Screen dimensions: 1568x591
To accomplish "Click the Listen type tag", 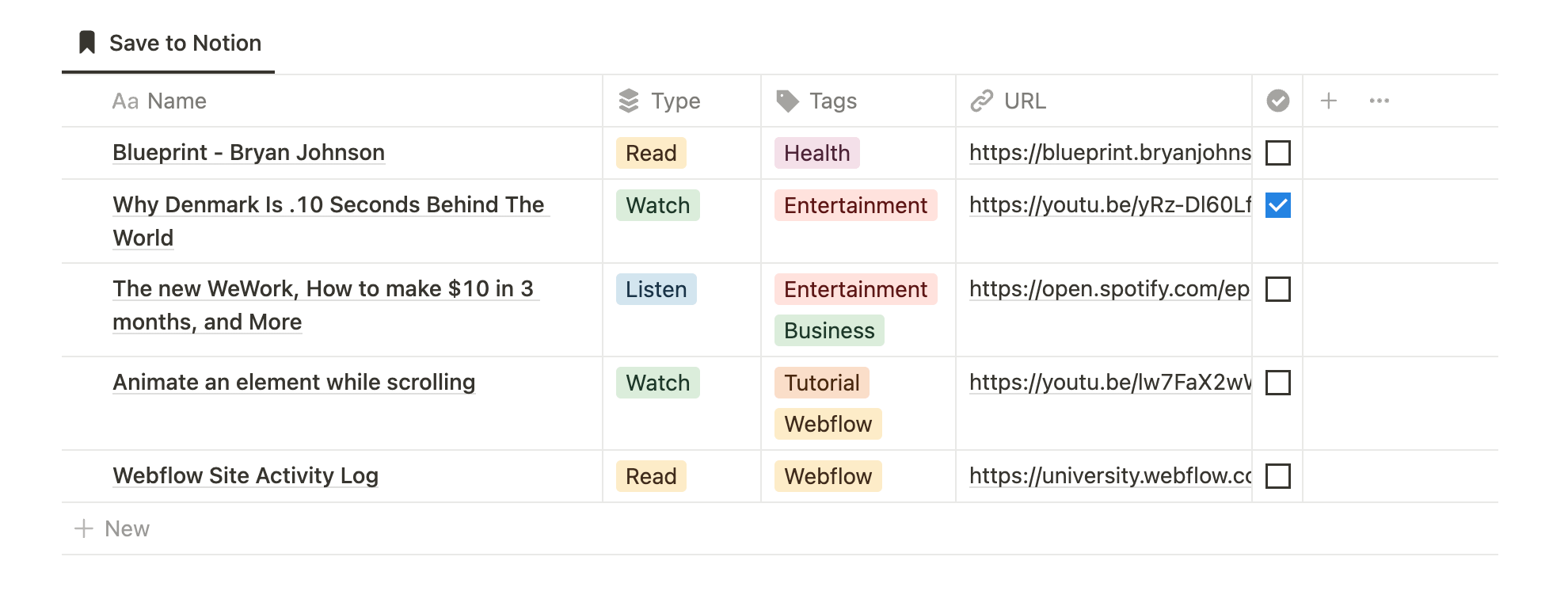I will pyautogui.click(x=657, y=289).
